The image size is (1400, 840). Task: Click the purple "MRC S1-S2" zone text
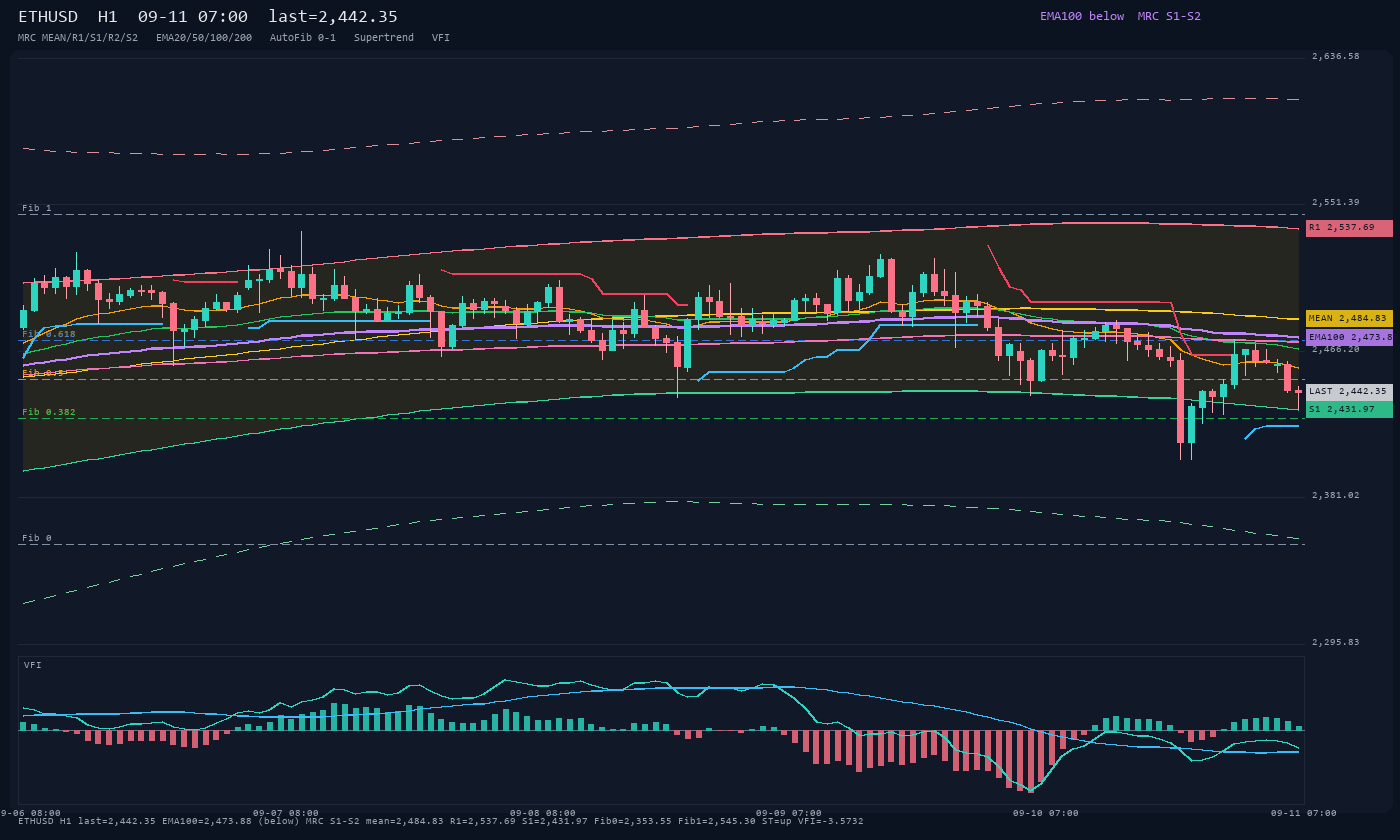click(x=1169, y=16)
